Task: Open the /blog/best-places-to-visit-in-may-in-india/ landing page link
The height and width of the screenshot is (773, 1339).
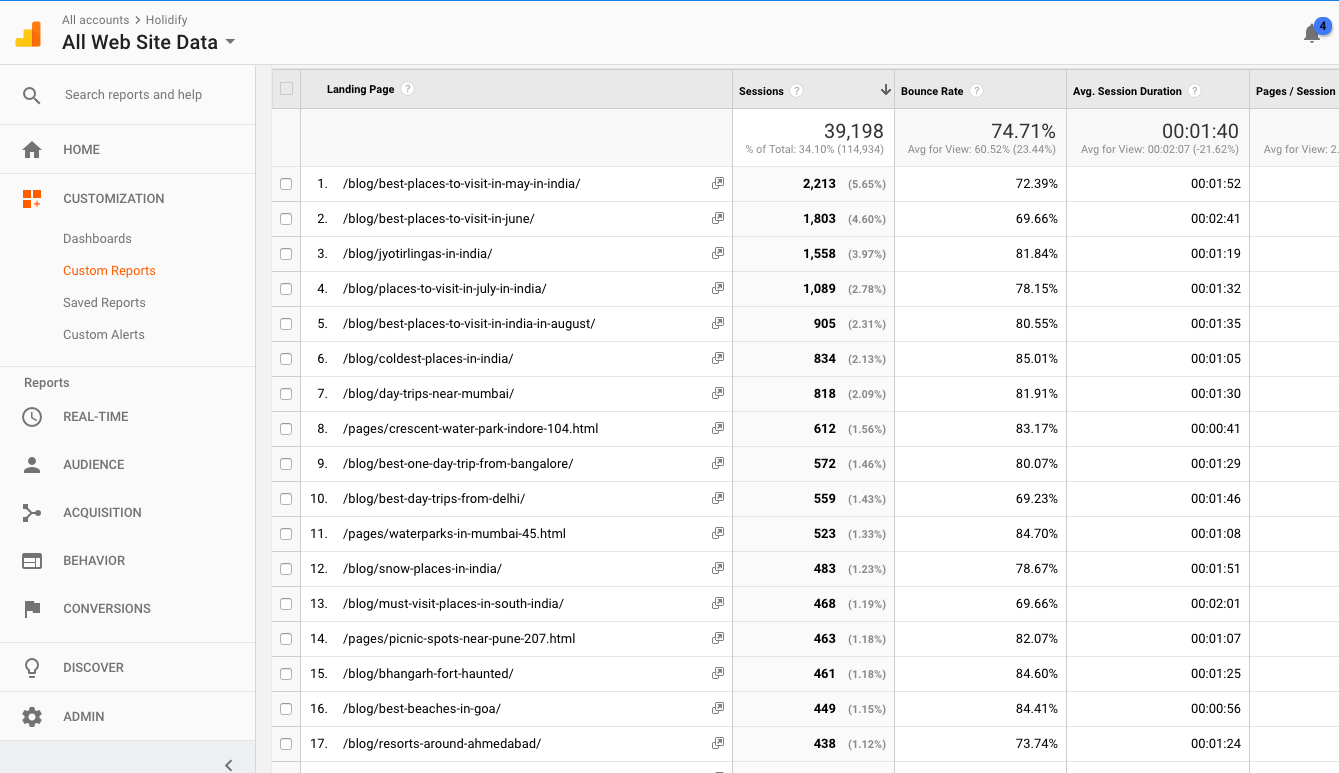Action: click(x=461, y=184)
